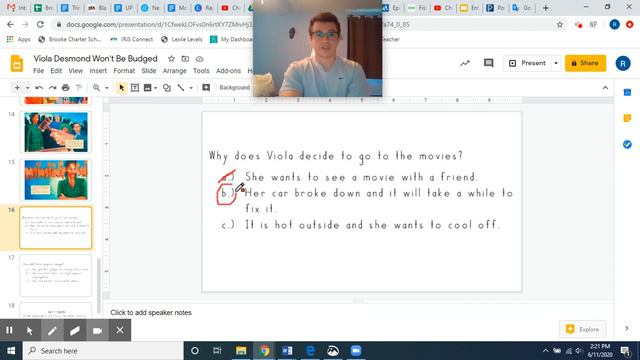Open the zoom tool
The width and height of the screenshot is (640, 360).
pos(96,88)
